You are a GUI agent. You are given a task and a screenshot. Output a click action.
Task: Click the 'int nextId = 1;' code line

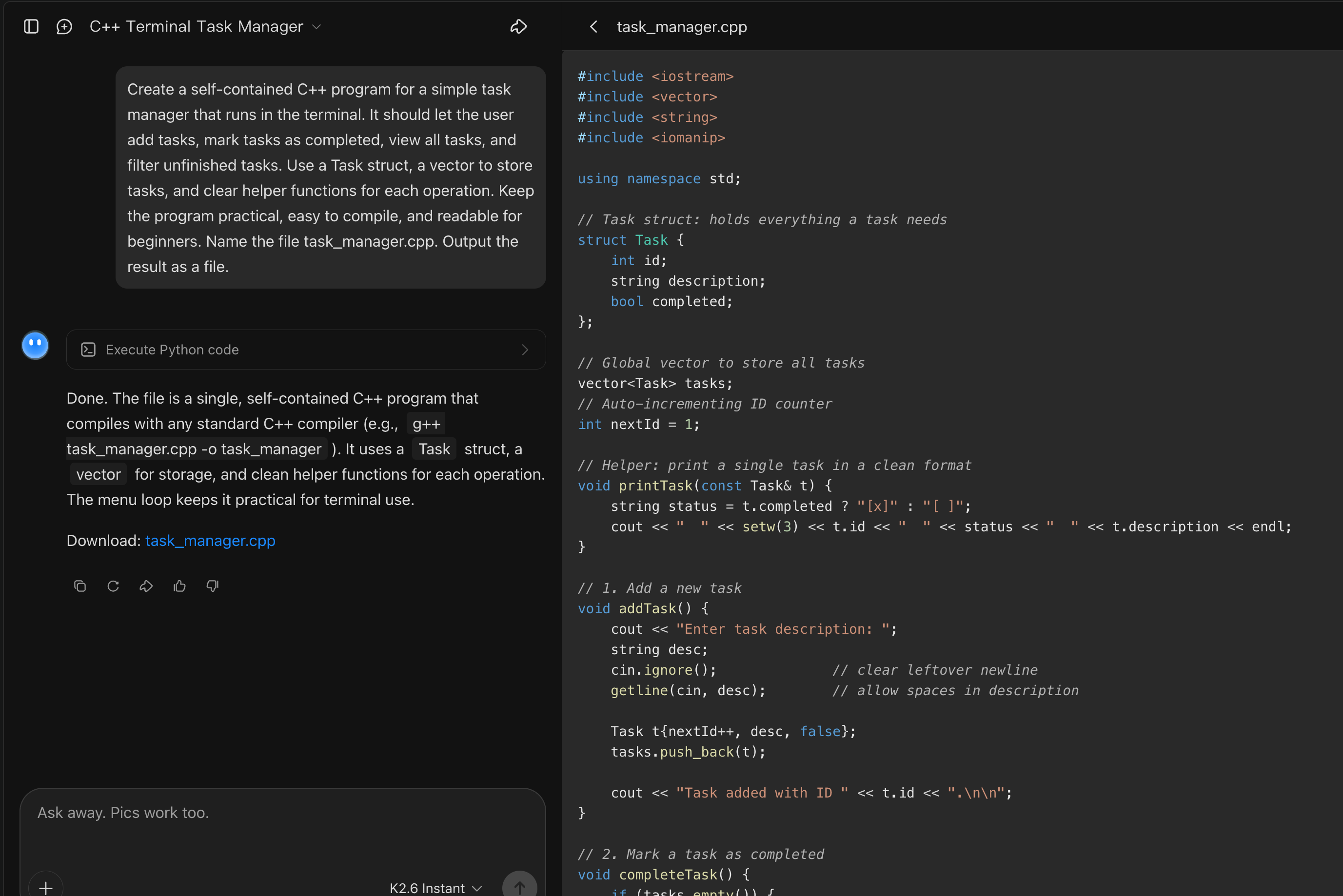tap(638, 424)
